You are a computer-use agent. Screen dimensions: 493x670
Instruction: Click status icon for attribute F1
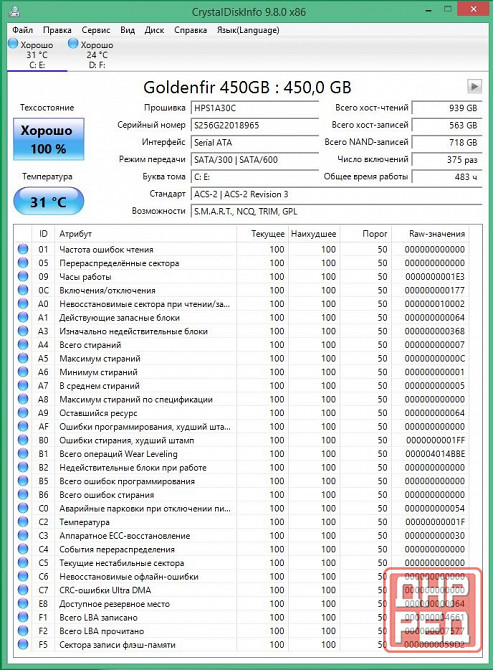(x=23, y=617)
